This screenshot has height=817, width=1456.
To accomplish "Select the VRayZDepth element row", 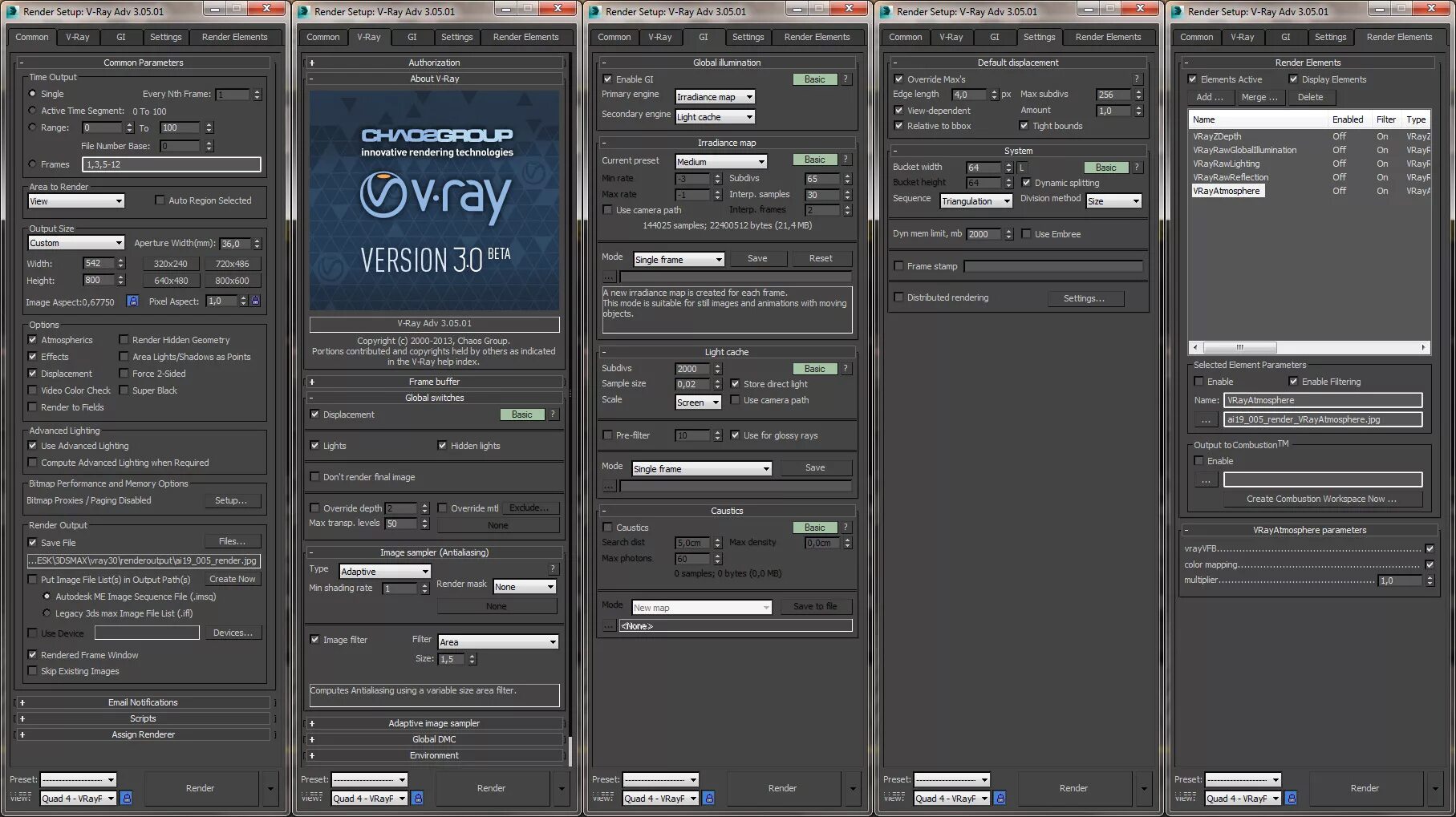I will [x=1308, y=136].
